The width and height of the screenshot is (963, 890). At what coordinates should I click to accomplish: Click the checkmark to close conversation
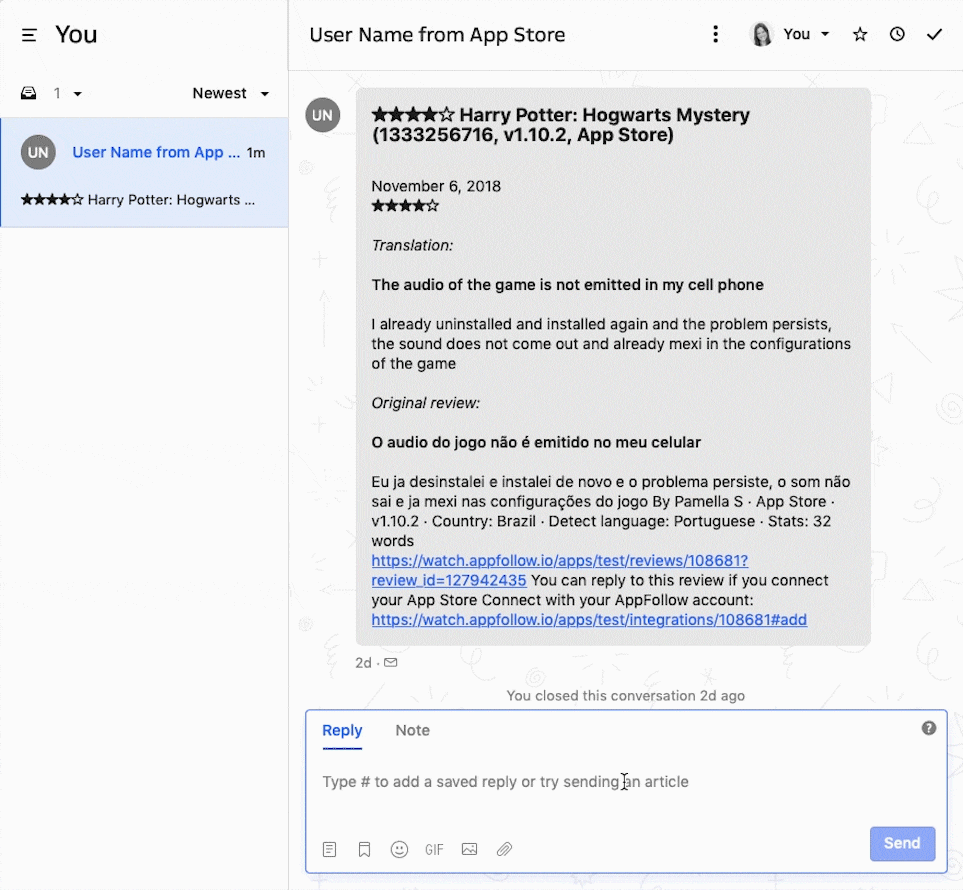point(934,35)
